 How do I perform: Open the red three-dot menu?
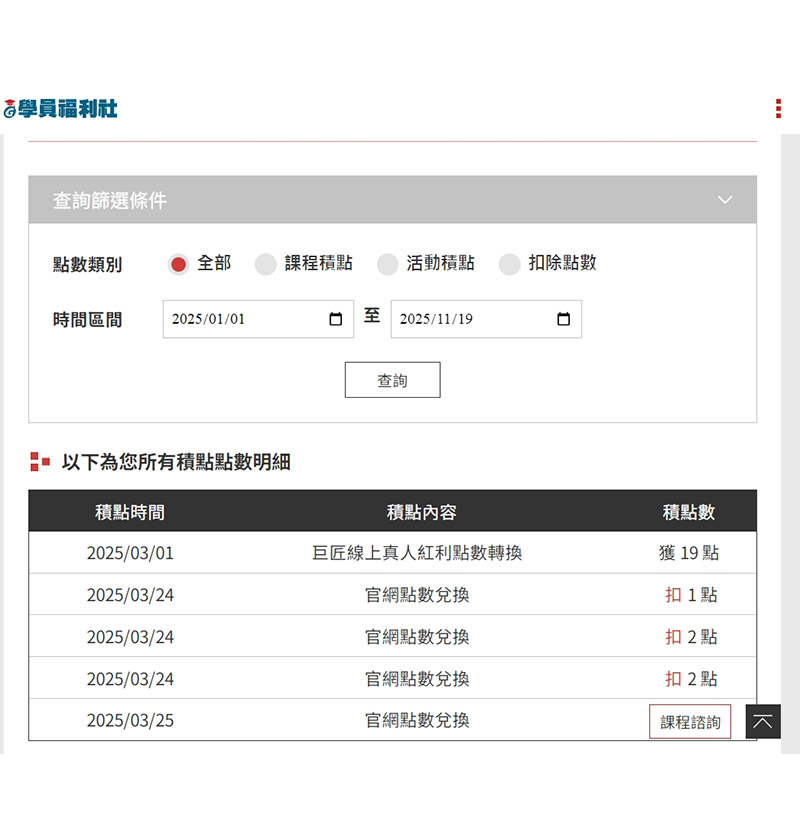(x=778, y=109)
